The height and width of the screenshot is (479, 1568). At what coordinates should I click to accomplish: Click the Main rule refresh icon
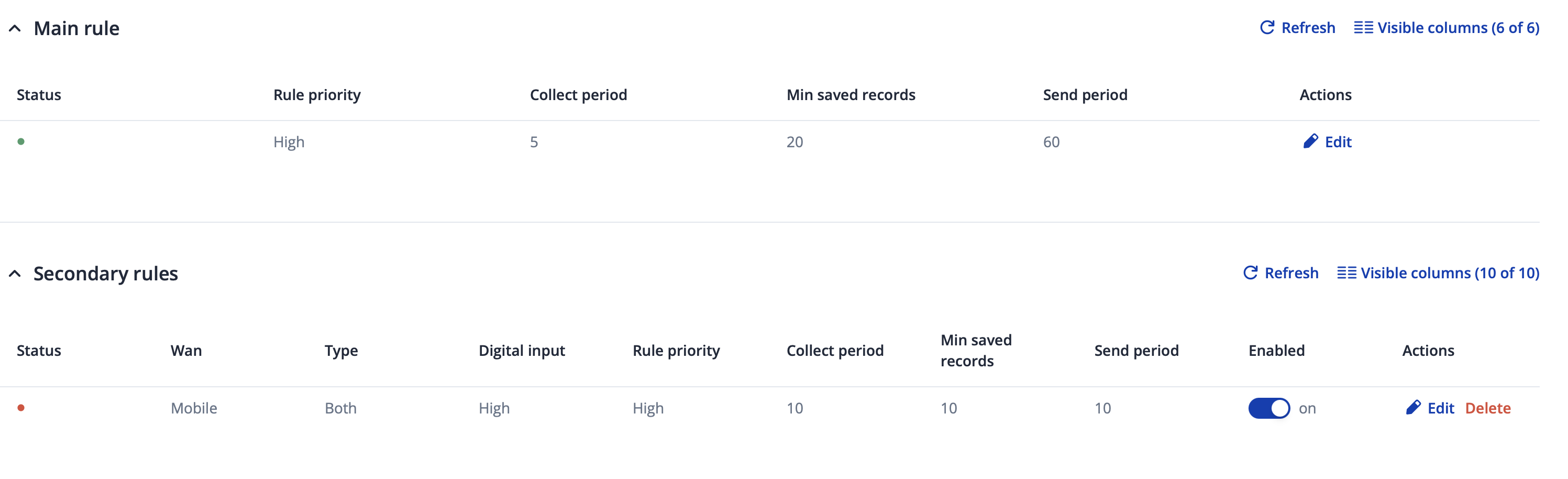tap(1267, 27)
